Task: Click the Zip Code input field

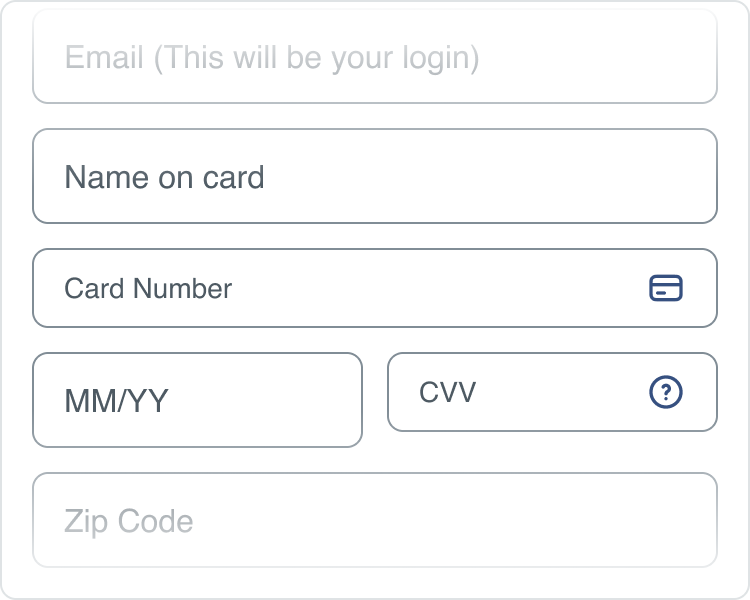Action: [375, 520]
